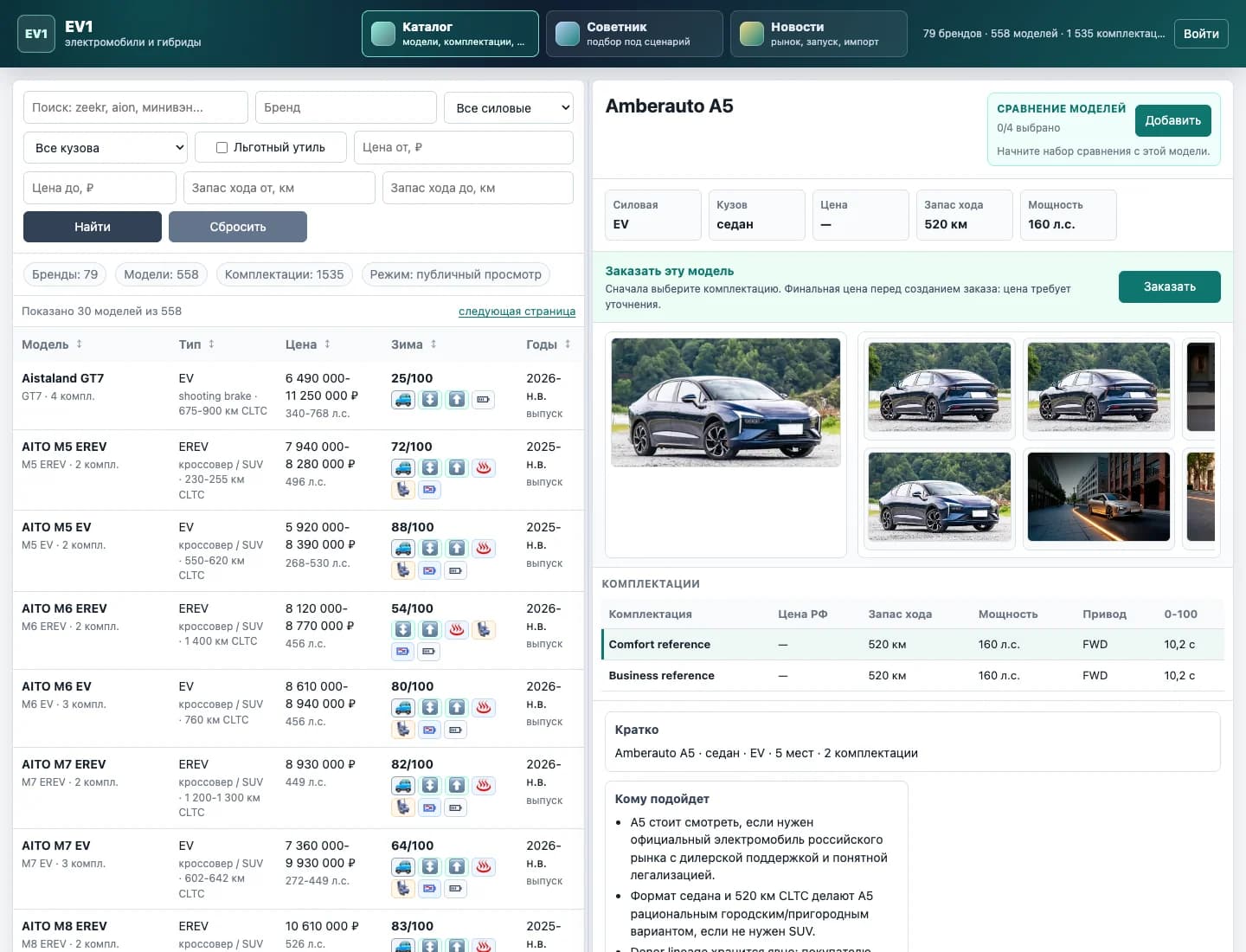This screenshot has width=1246, height=952.
Task: Open the night street car thumbnail
Action: click(1099, 497)
